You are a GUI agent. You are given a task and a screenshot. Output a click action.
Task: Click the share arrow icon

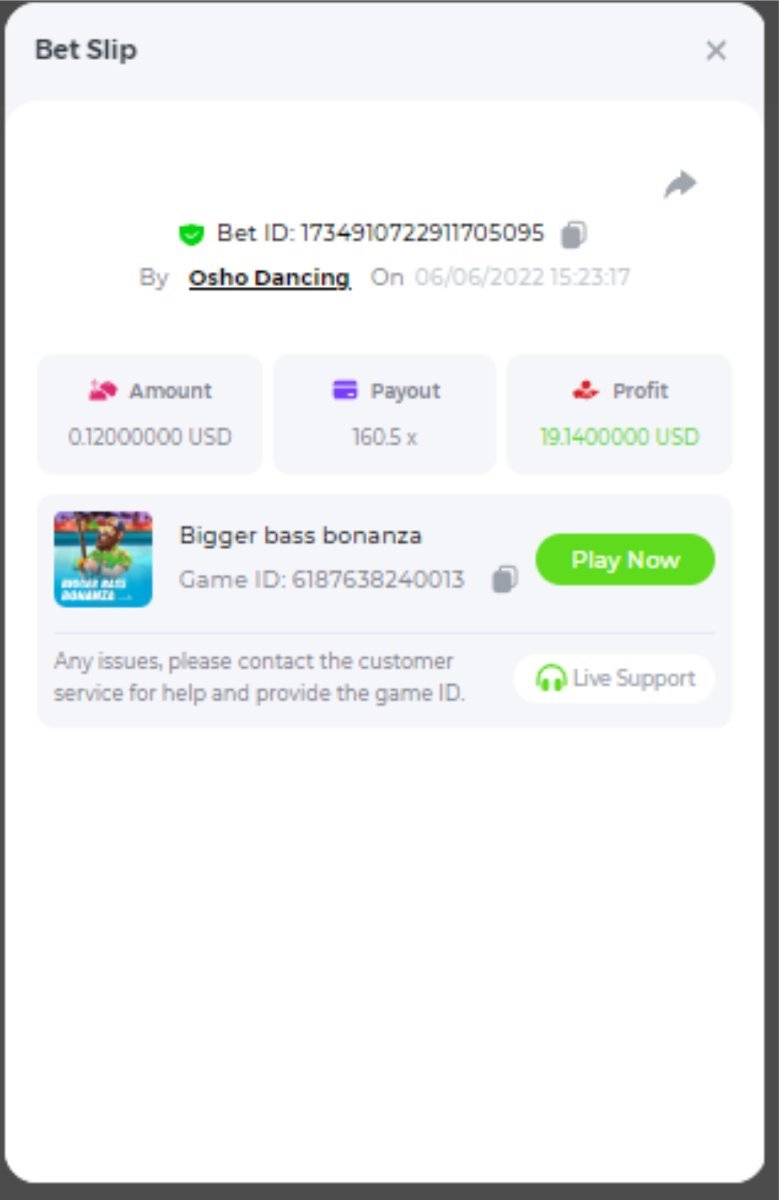click(x=680, y=184)
